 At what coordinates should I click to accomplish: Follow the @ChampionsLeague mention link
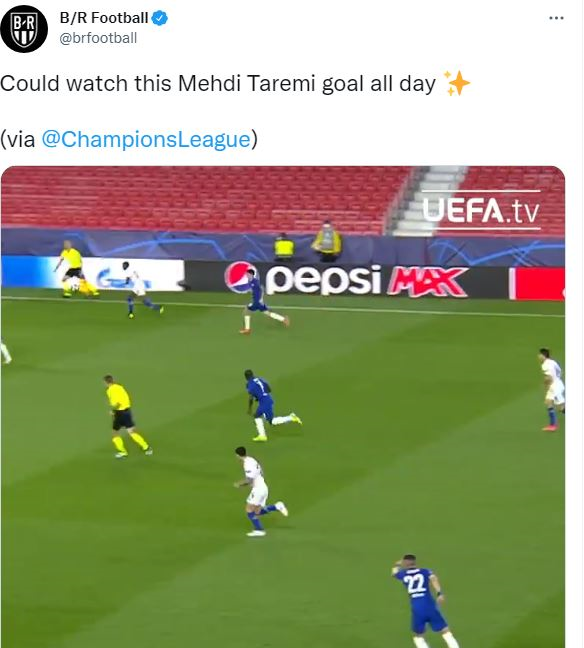point(146,139)
